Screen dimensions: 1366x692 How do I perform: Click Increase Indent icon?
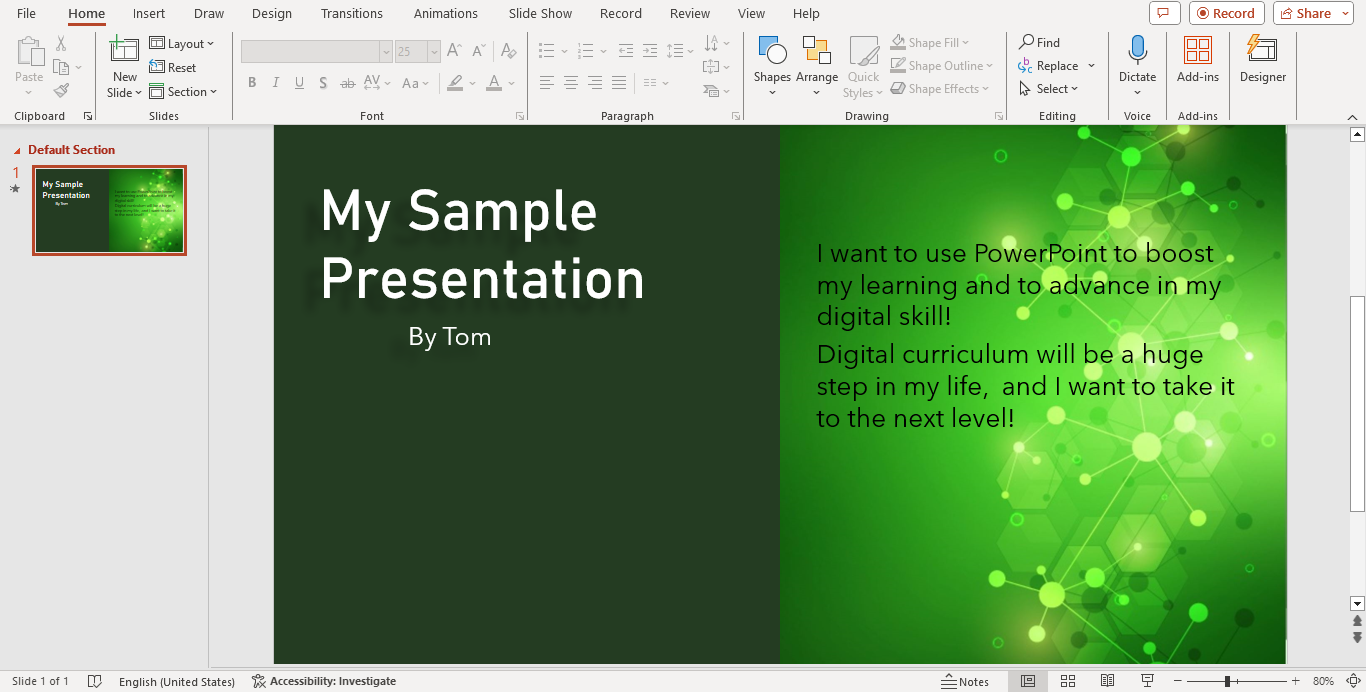[x=650, y=50]
